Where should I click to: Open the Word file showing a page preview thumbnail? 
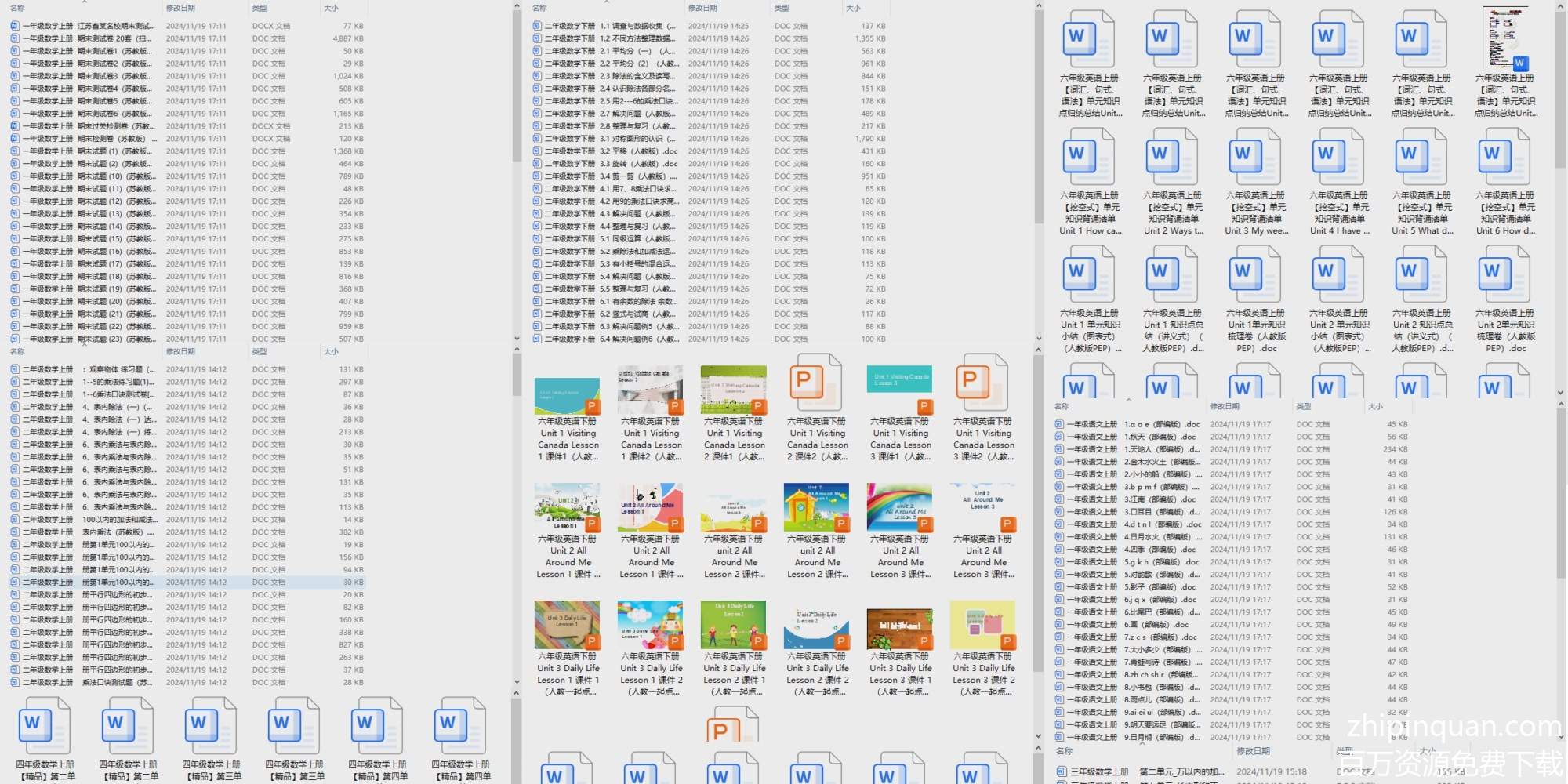pyautogui.click(x=1504, y=39)
